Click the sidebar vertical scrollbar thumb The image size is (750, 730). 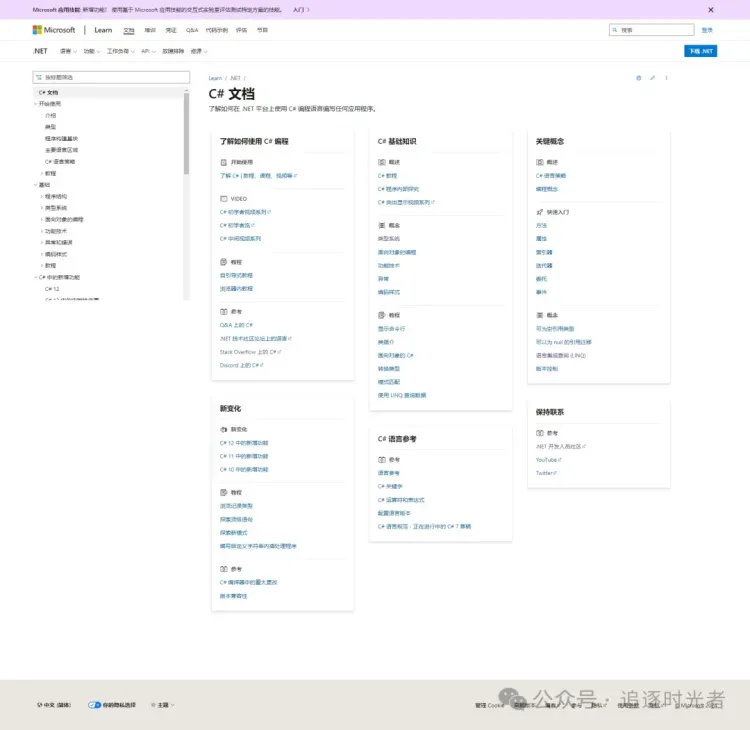187,133
